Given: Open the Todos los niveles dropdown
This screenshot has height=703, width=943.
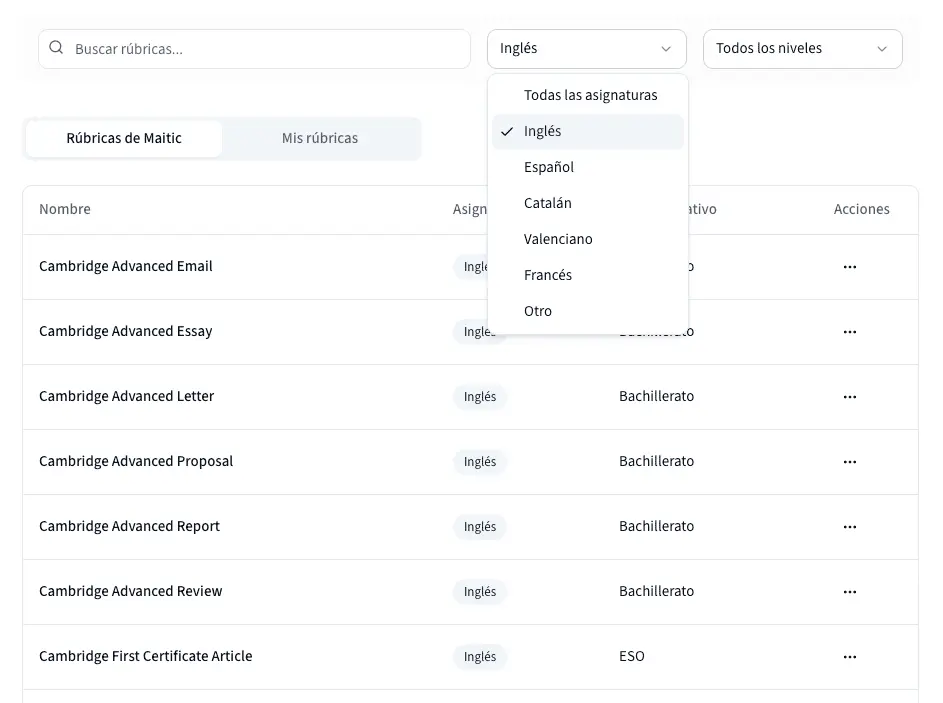Looking at the screenshot, I should coord(802,49).
